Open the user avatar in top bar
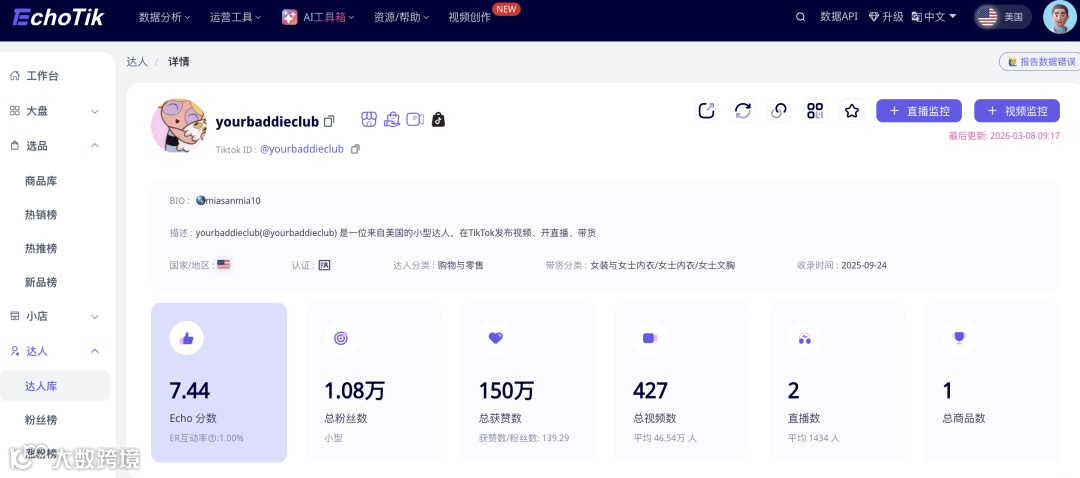1080x478 pixels. click(x=1059, y=17)
